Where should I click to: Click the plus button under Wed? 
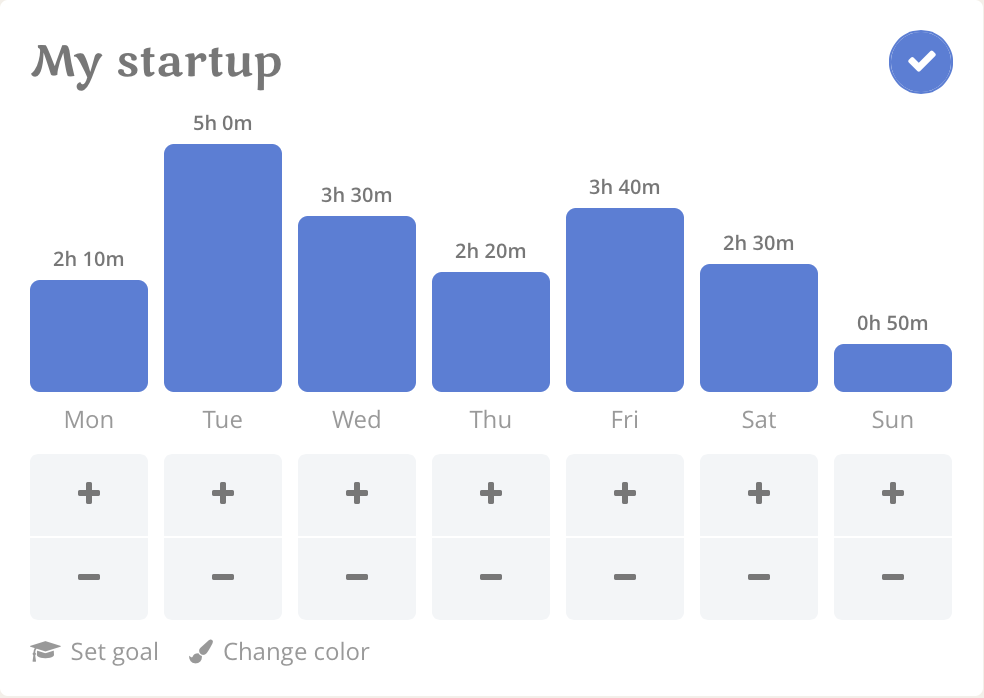[357, 494]
